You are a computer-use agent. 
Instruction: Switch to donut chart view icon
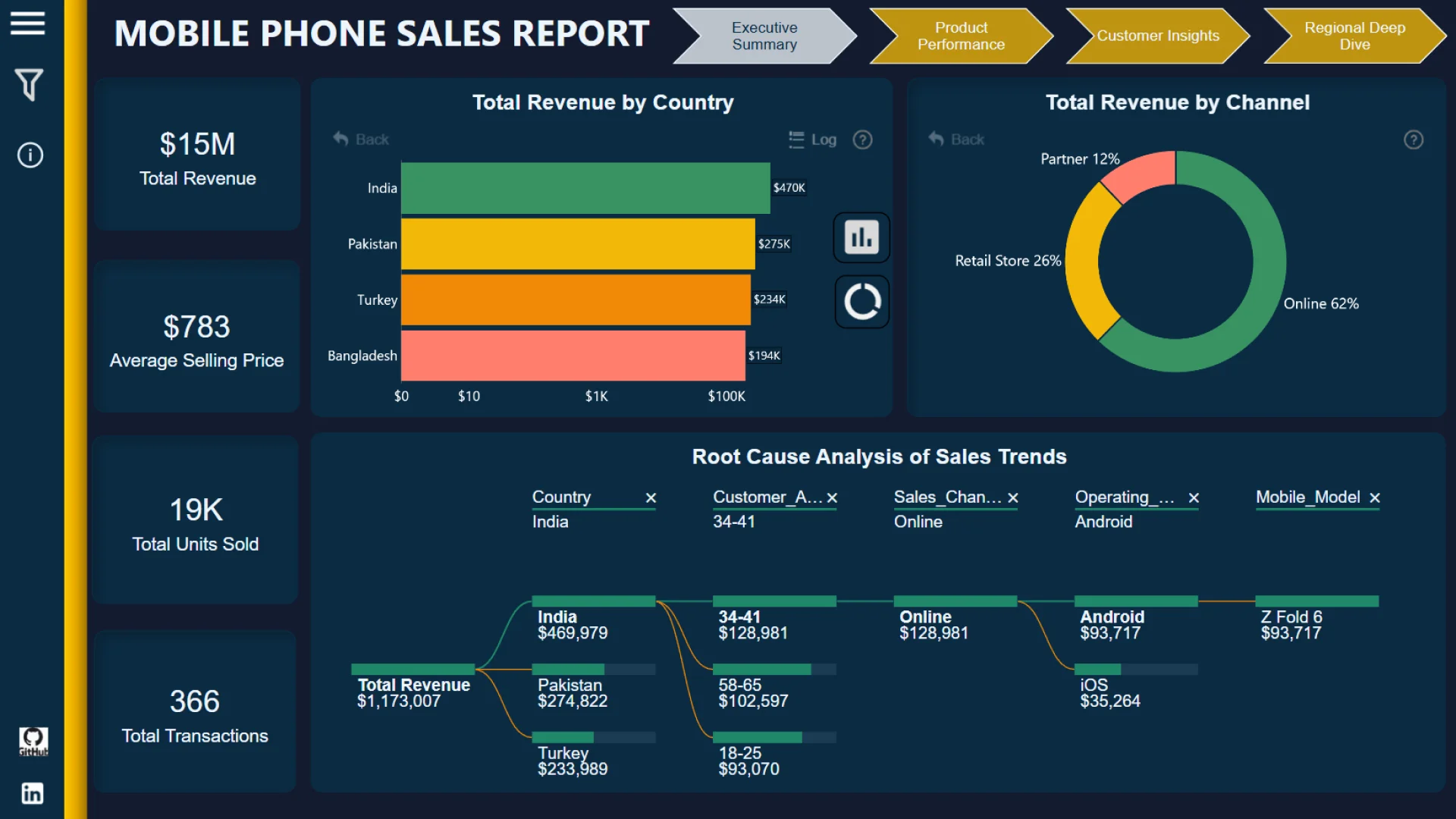[x=862, y=302]
